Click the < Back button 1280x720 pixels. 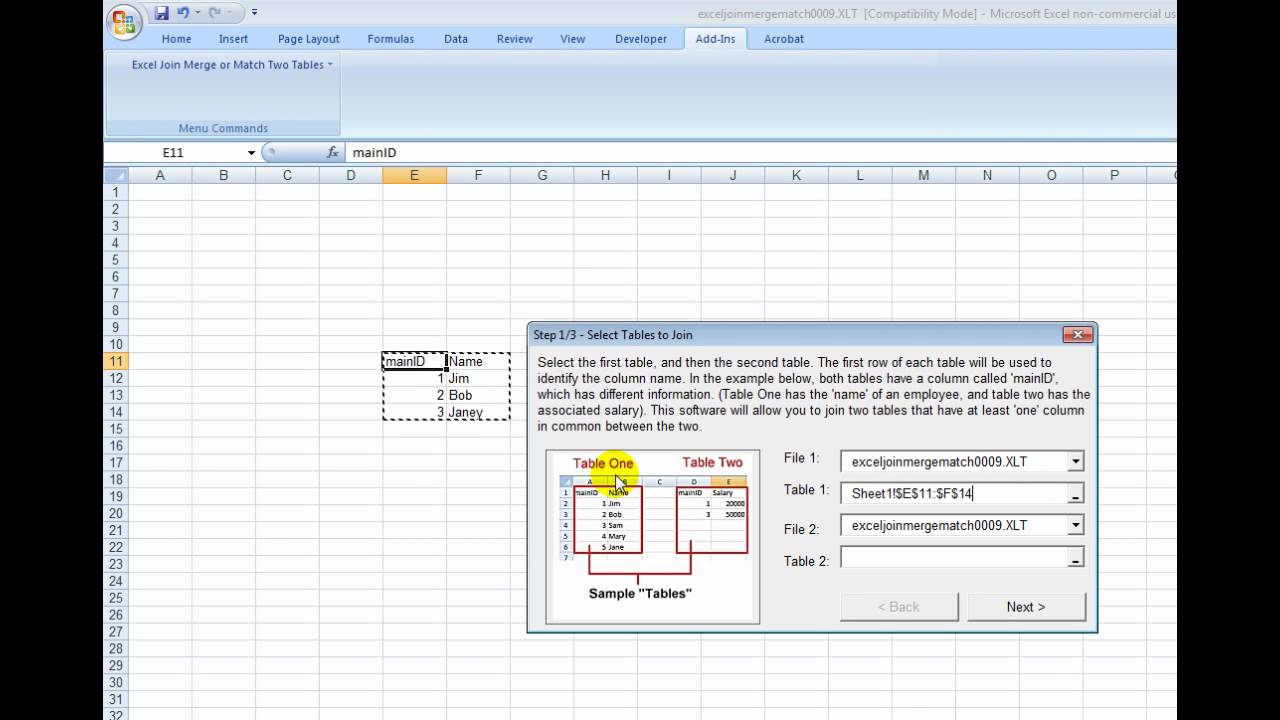coord(898,607)
